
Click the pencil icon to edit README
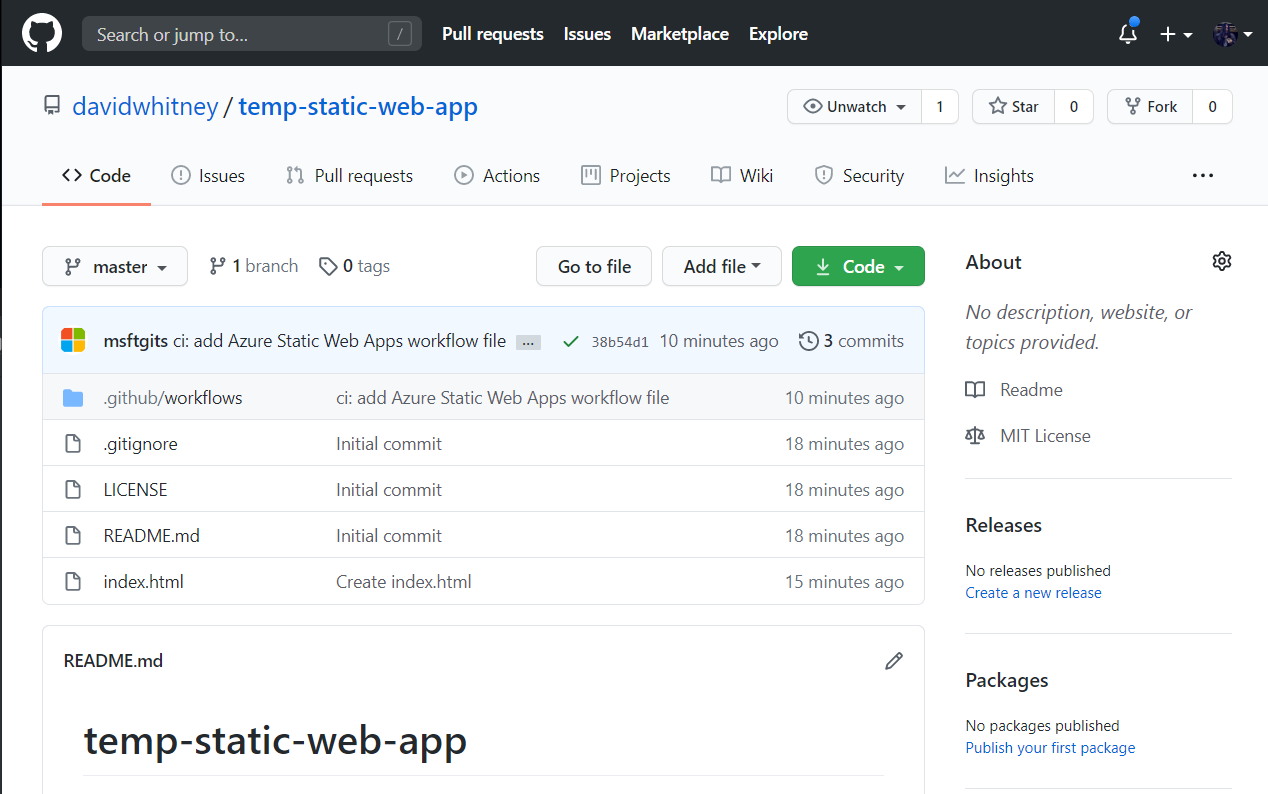click(894, 661)
